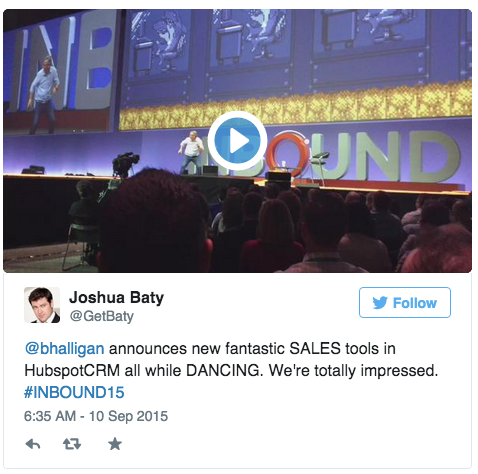
Task: Click the orange life ring on stage
Action: click(x=287, y=154)
